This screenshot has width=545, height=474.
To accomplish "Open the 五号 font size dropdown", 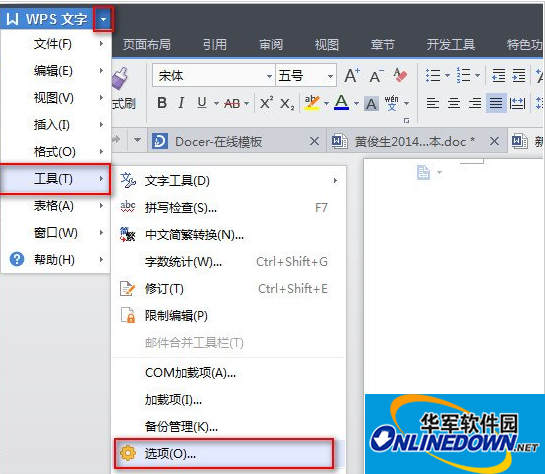I will pyautogui.click(x=330, y=76).
